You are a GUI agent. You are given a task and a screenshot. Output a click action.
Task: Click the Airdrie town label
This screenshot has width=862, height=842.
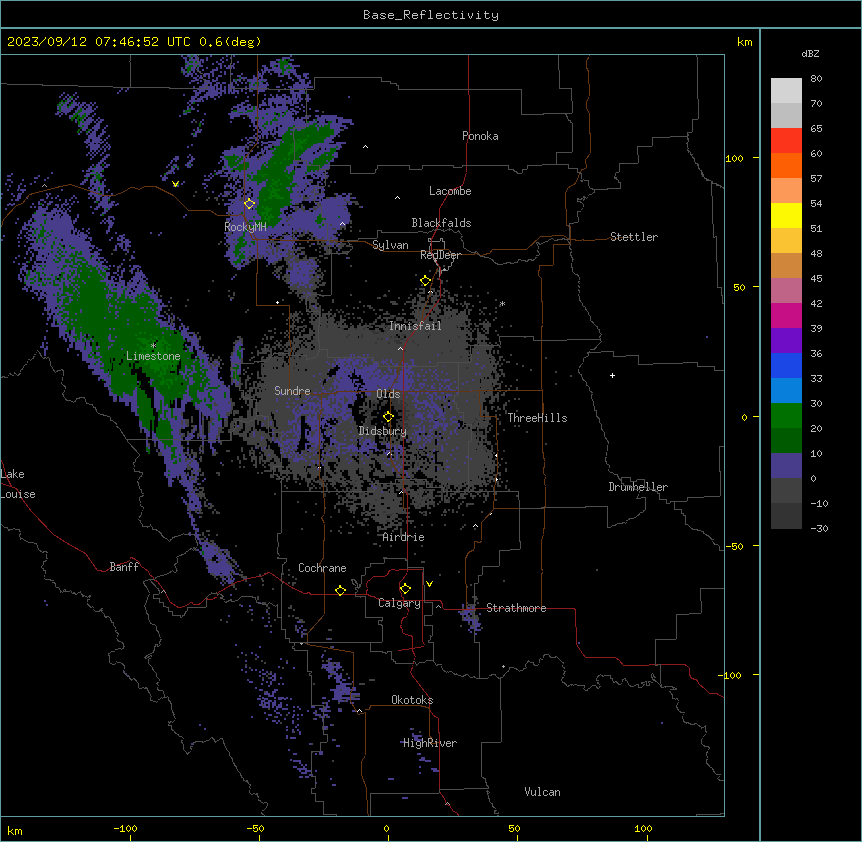coord(404,537)
